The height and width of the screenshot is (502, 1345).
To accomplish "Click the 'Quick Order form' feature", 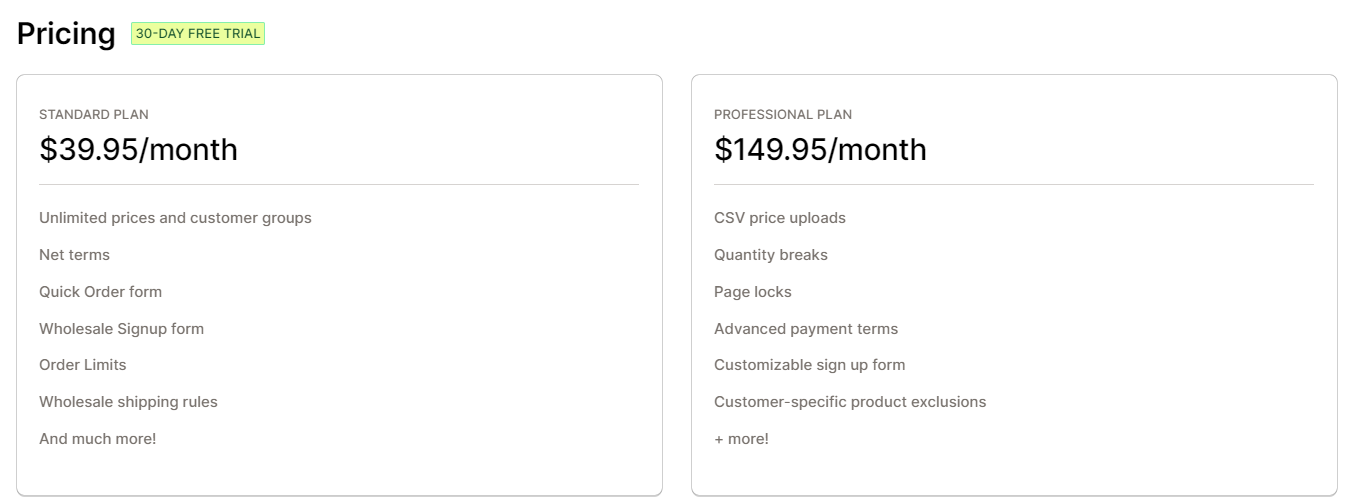I will pyautogui.click(x=100, y=292).
